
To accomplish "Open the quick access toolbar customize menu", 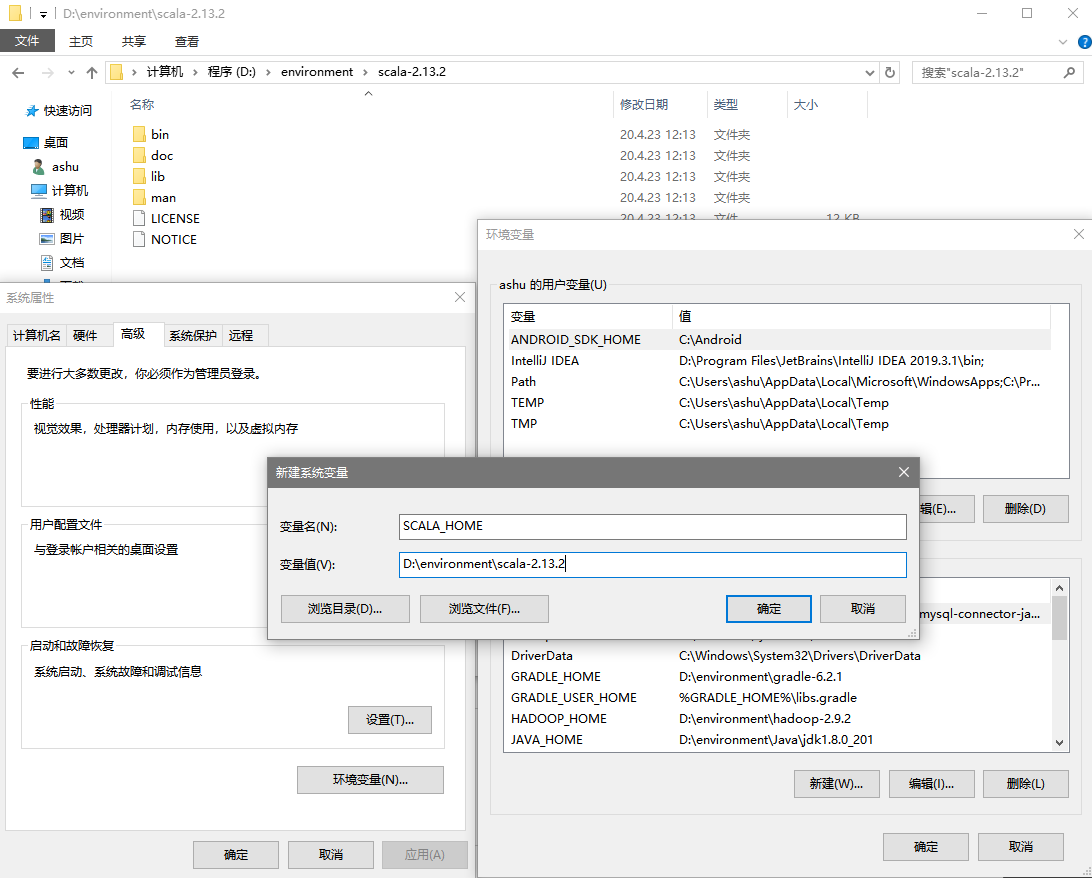I will 42,13.
